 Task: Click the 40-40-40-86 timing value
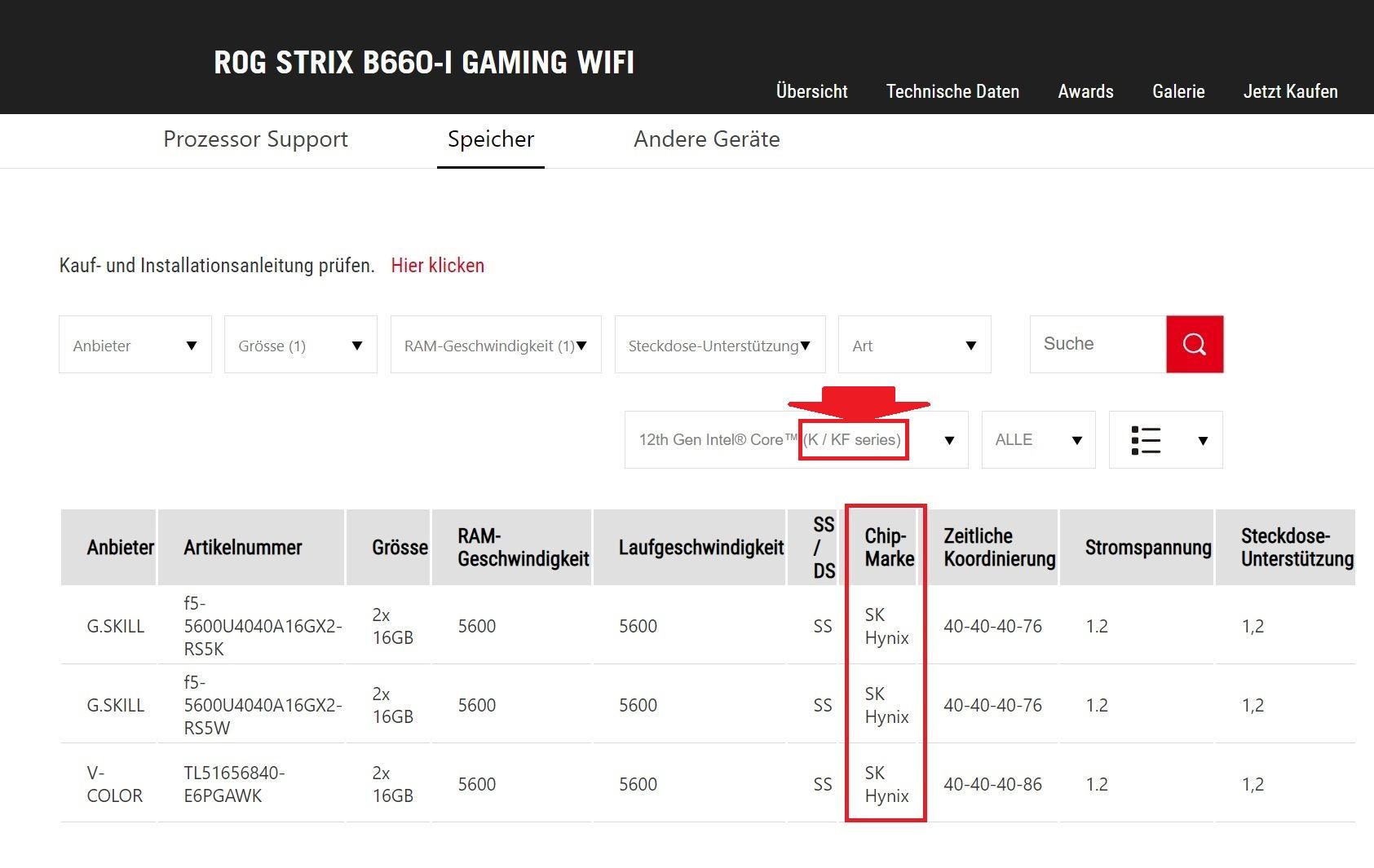(992, 784)
